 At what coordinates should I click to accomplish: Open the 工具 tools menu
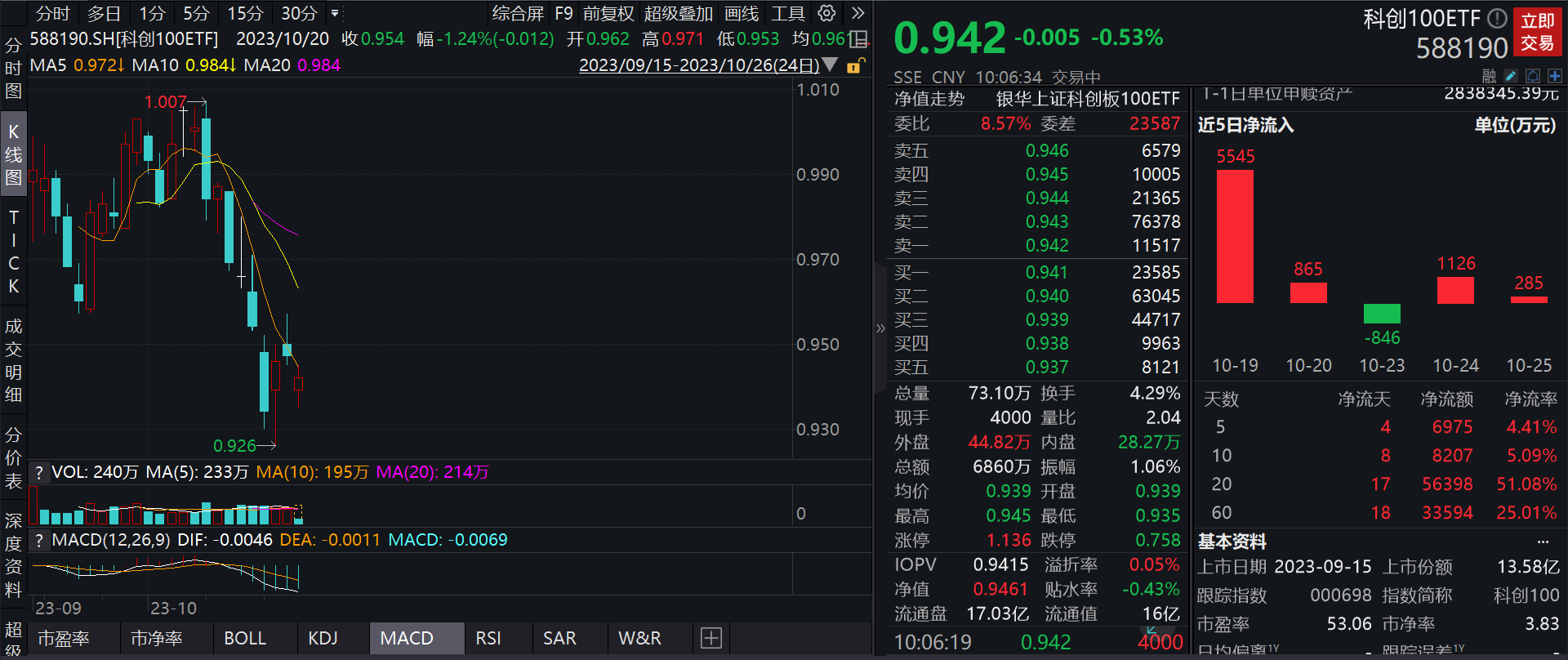788,13
